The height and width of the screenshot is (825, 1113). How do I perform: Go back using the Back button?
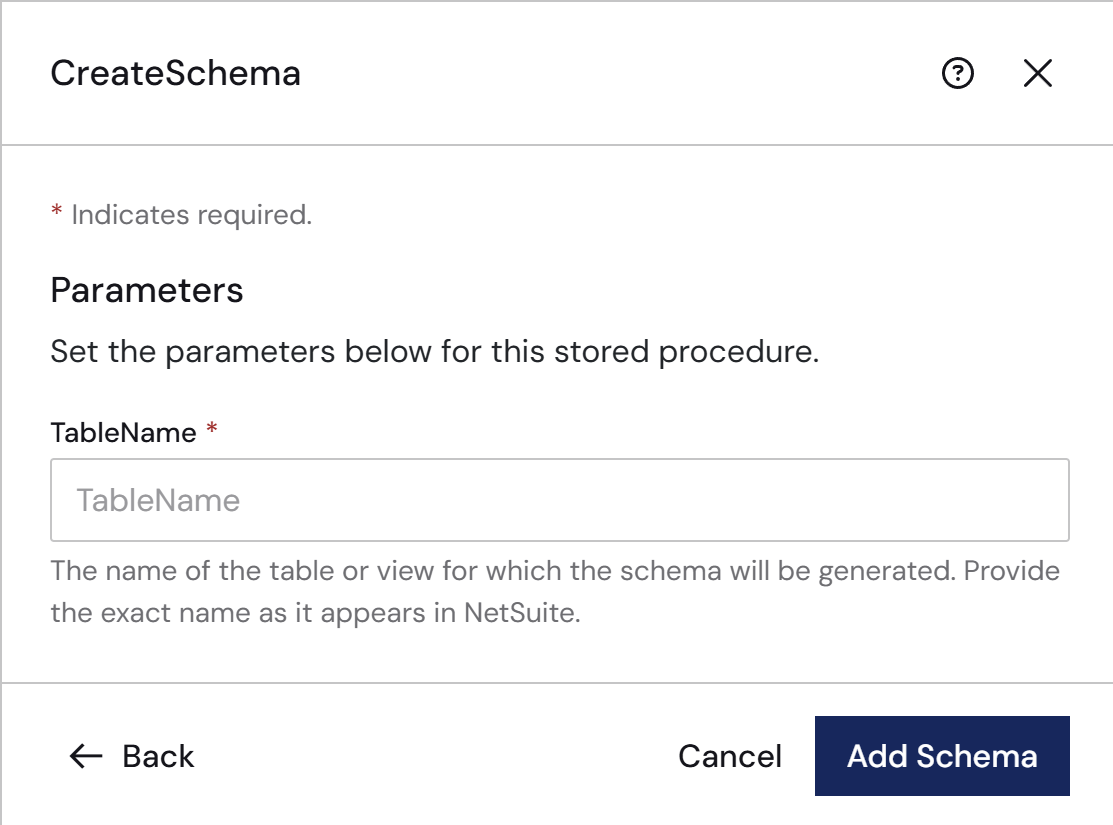(131, 756)
